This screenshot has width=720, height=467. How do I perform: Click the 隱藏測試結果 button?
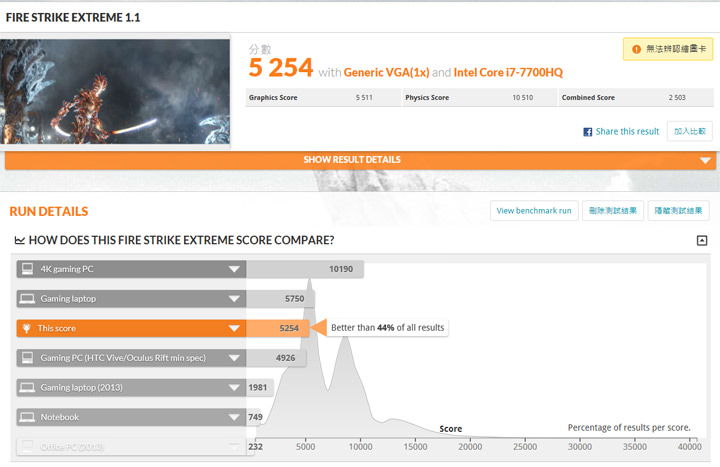[678, 210]
